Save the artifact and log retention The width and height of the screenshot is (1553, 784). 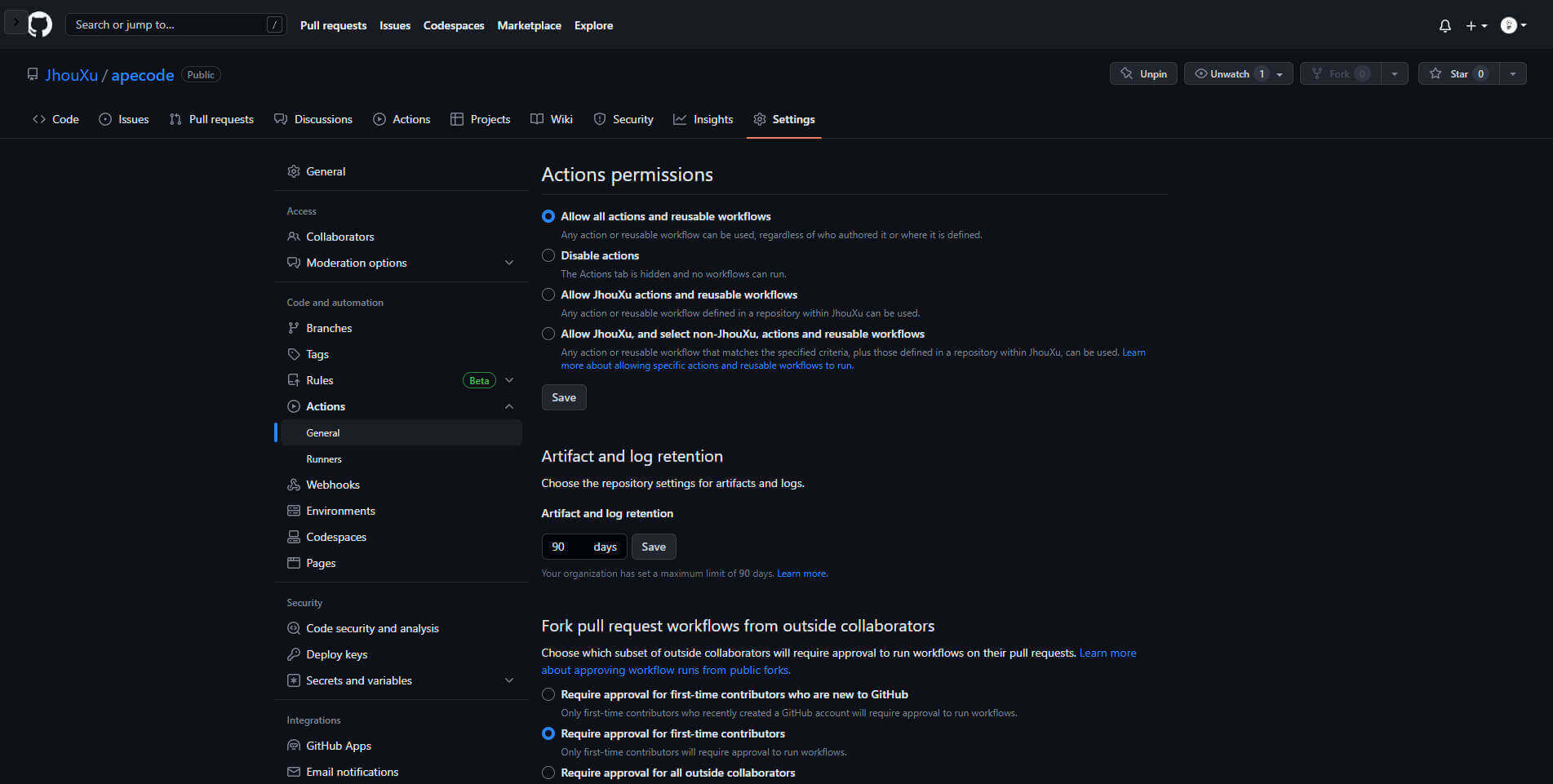(654, 547)
